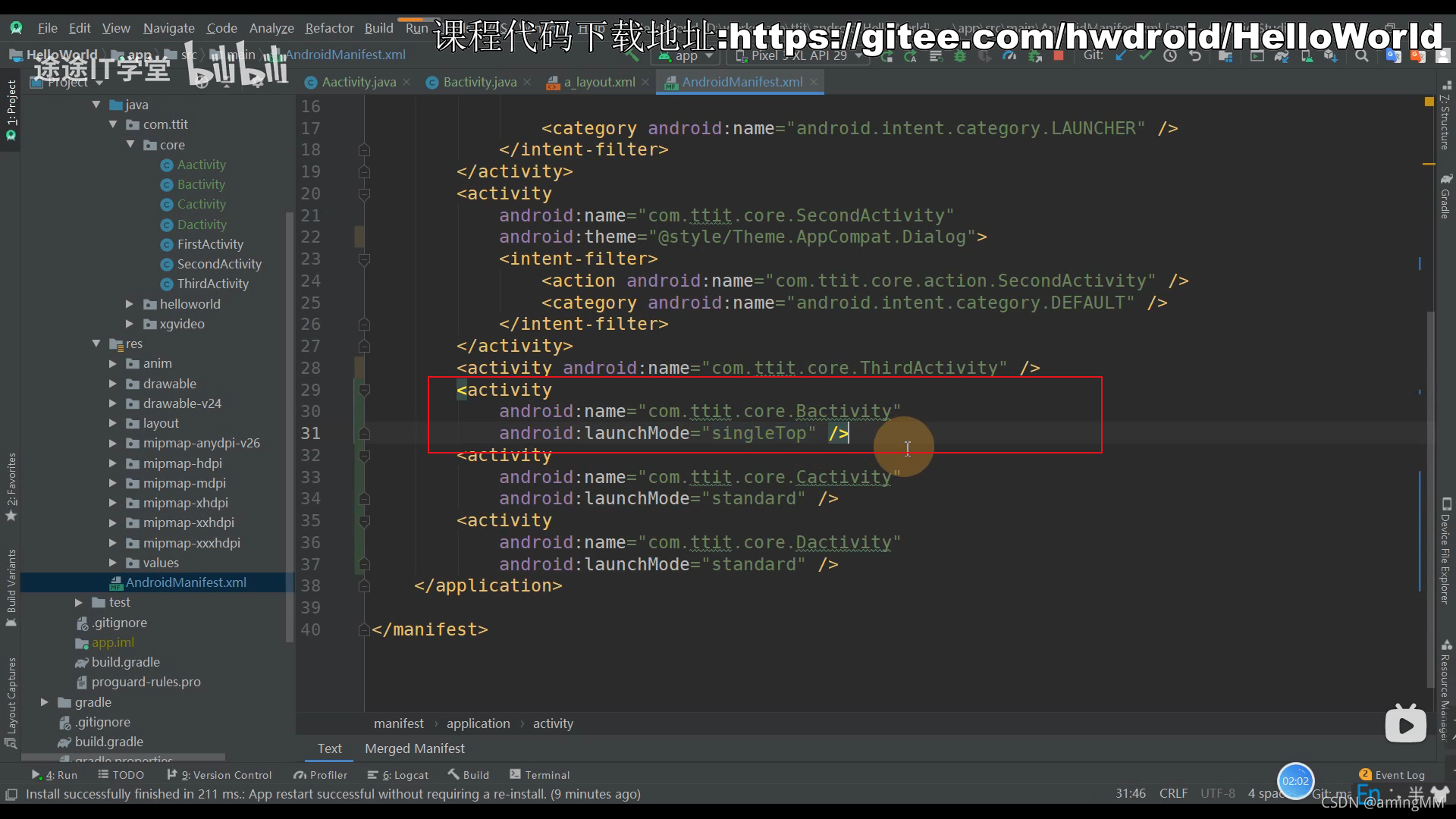Image resolution: width=1456 pixels, height=819 pixels.
Task: Expand the helloworld package
Action: [130, 304]
